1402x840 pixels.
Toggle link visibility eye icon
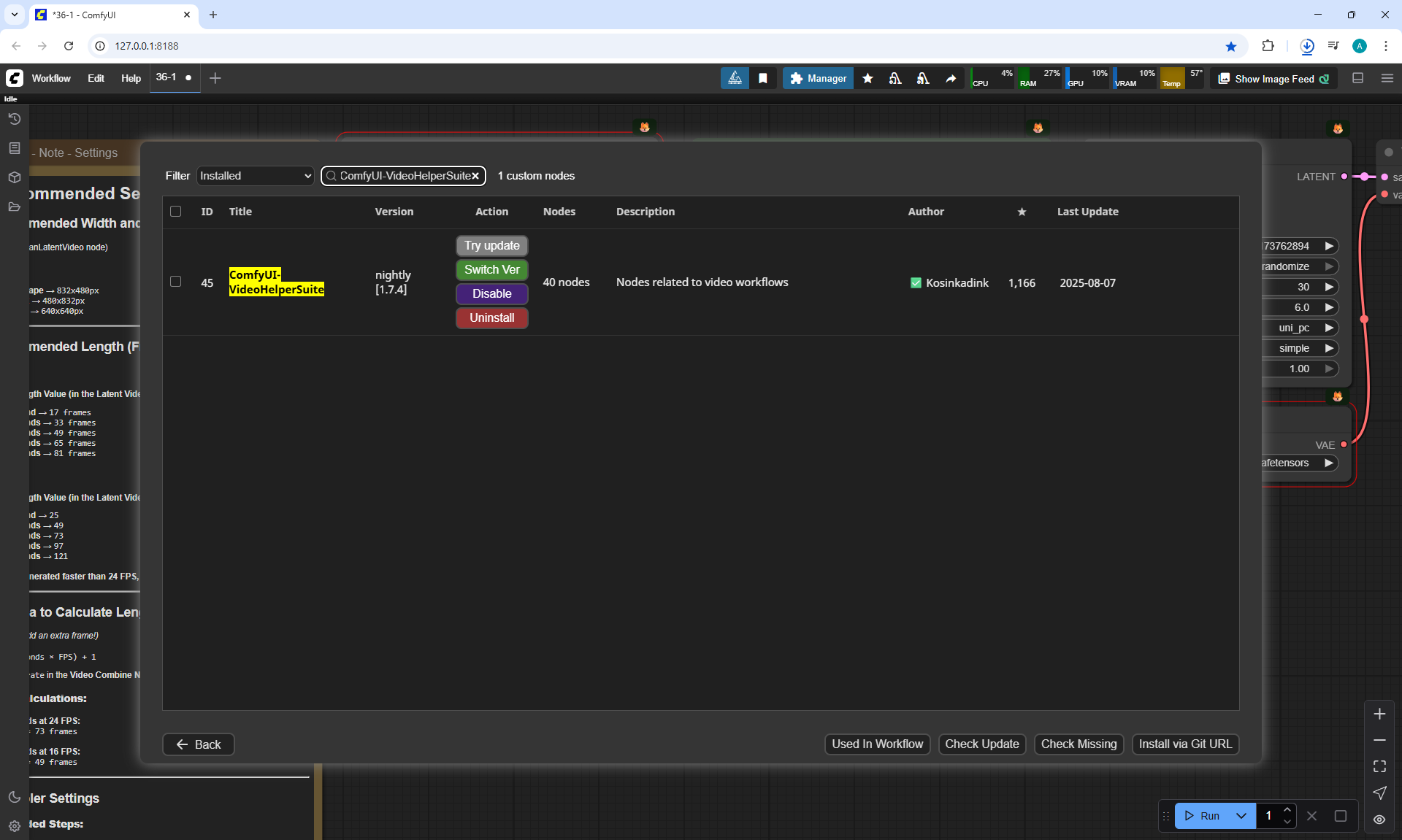(x=1379, y=820)
